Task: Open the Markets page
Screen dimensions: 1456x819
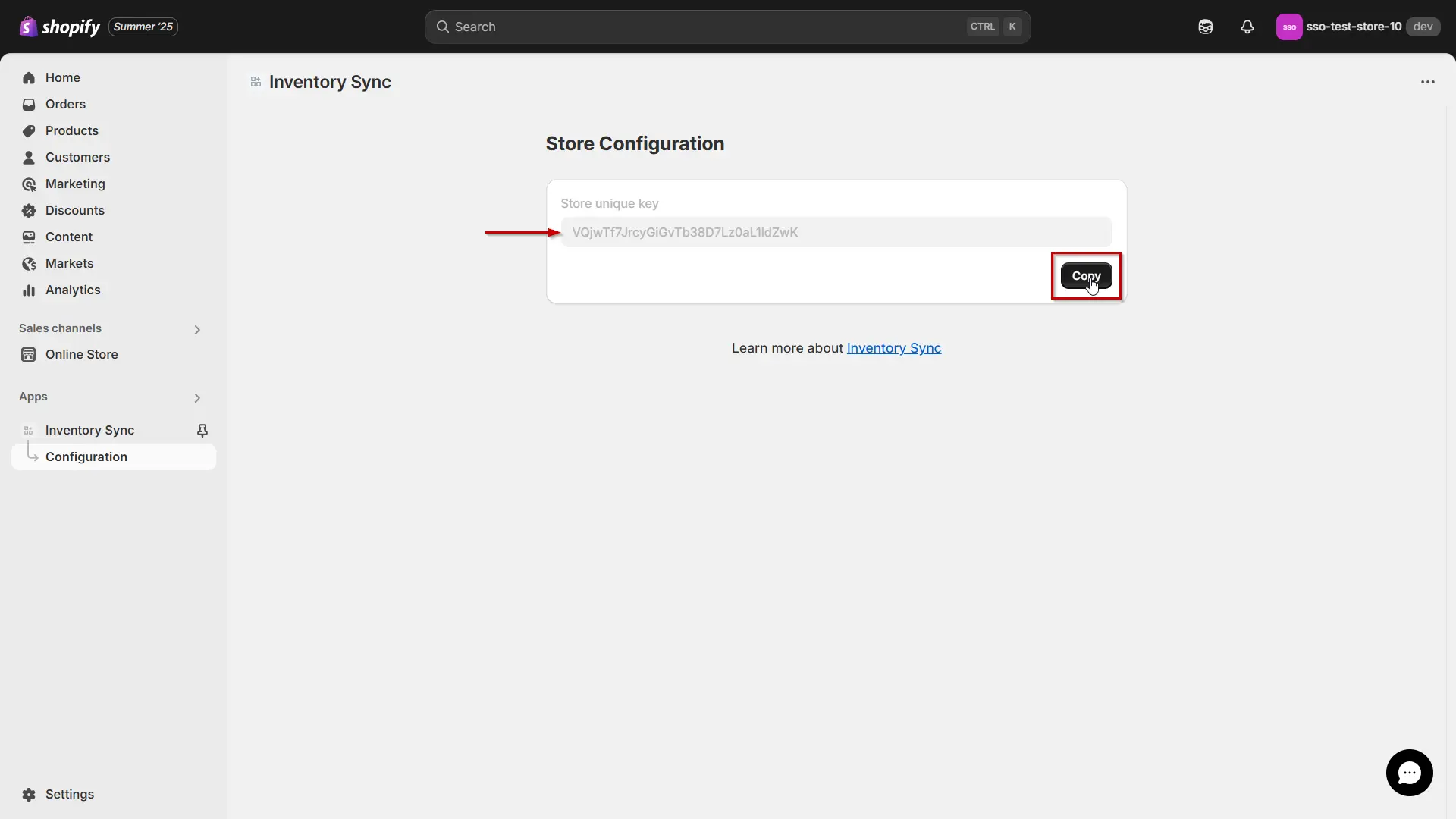Action: [70, 263]
